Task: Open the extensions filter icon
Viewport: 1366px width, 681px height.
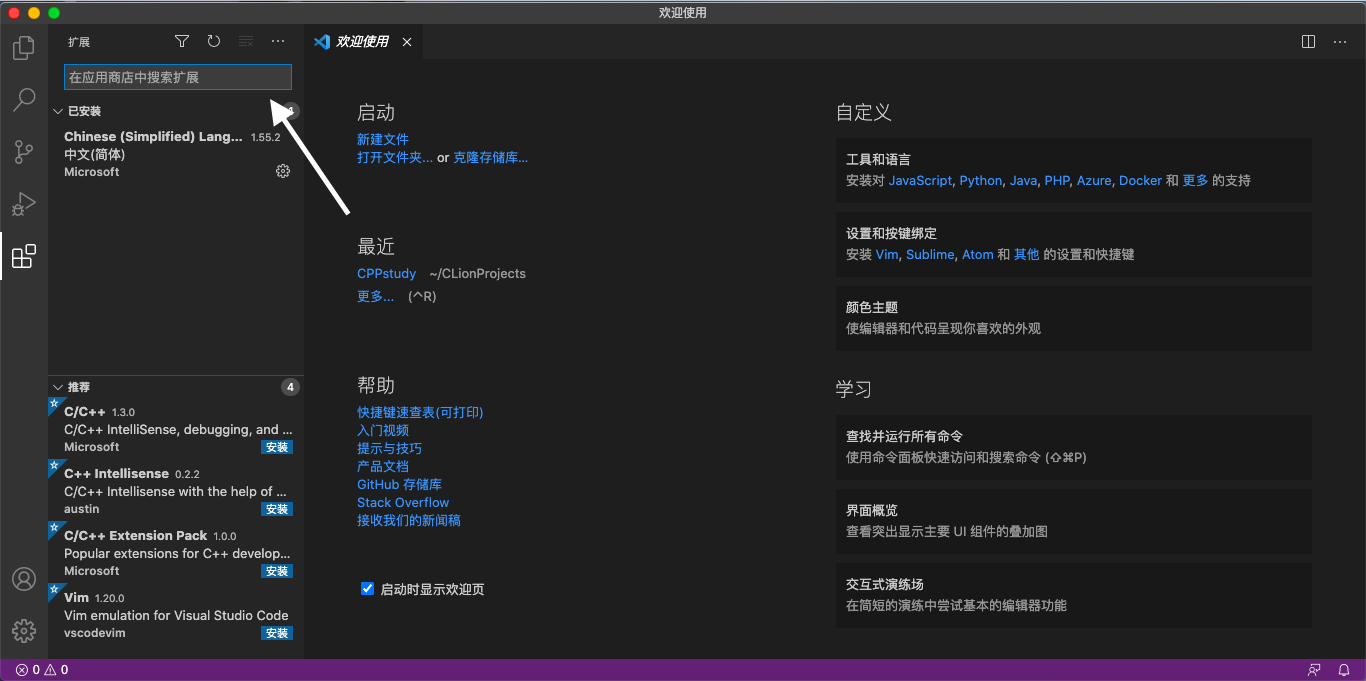Action: (181, 41)
